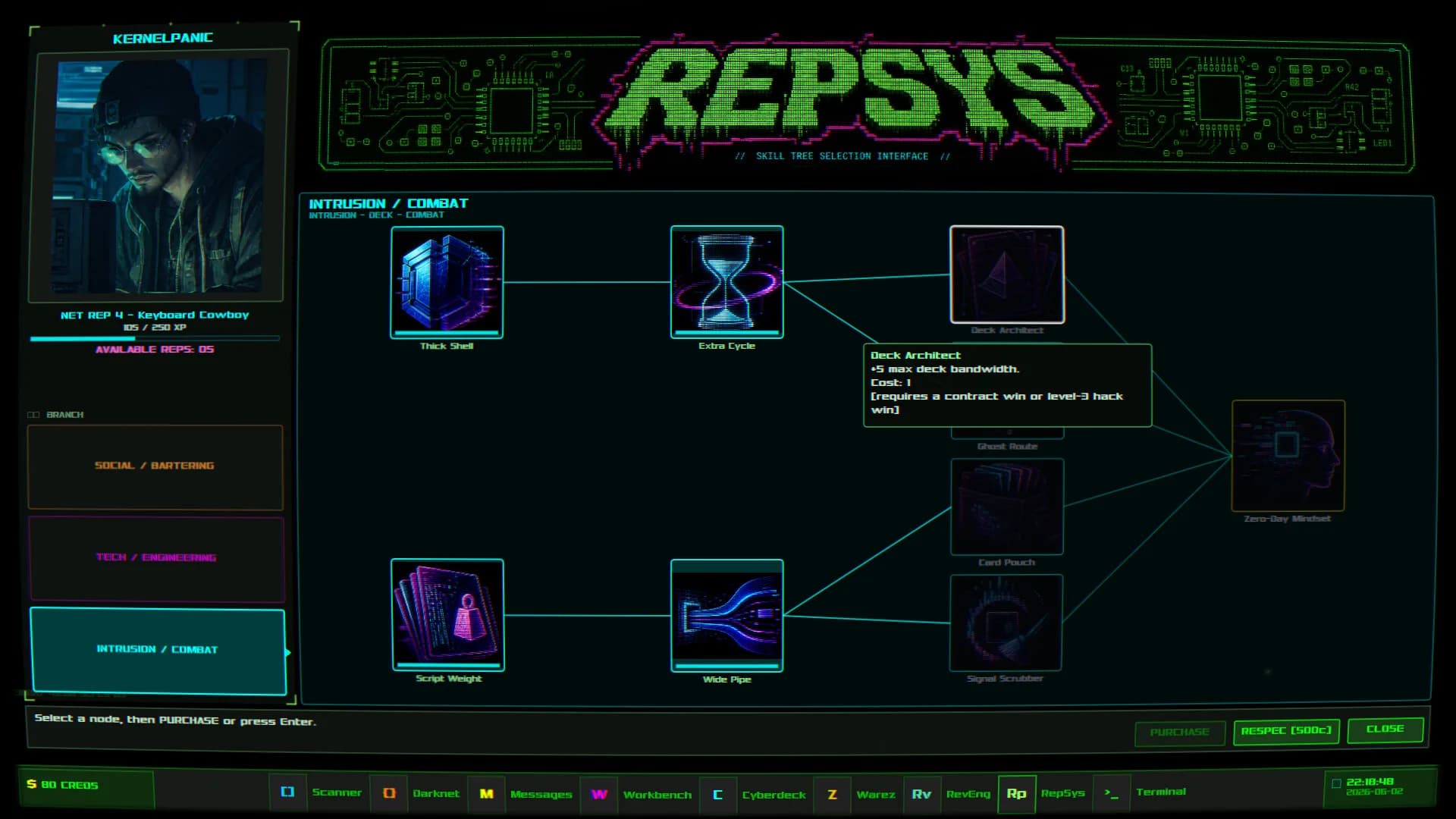Select the Script Weight skill node
1456x819 pixels.
[x=447, y=615]
